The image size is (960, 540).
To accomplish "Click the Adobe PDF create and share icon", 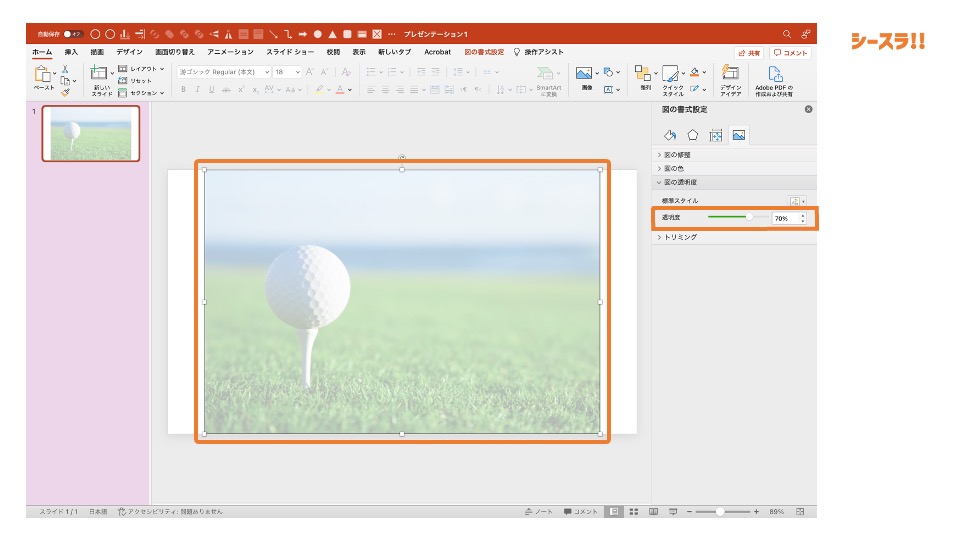I will pos(774,74).
